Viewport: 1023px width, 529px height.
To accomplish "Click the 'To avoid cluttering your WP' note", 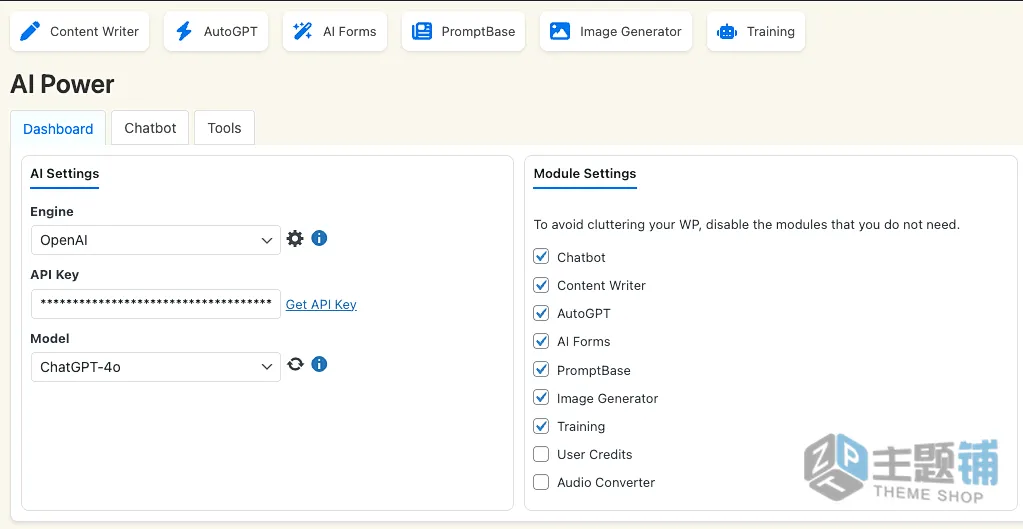I will tap(747, 225).
